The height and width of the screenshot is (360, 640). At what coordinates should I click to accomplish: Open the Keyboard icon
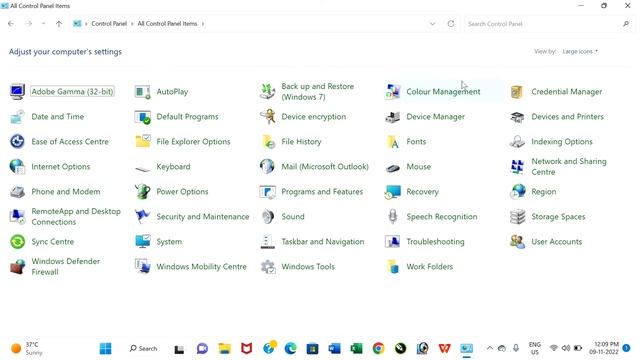[x=142, y=168]
